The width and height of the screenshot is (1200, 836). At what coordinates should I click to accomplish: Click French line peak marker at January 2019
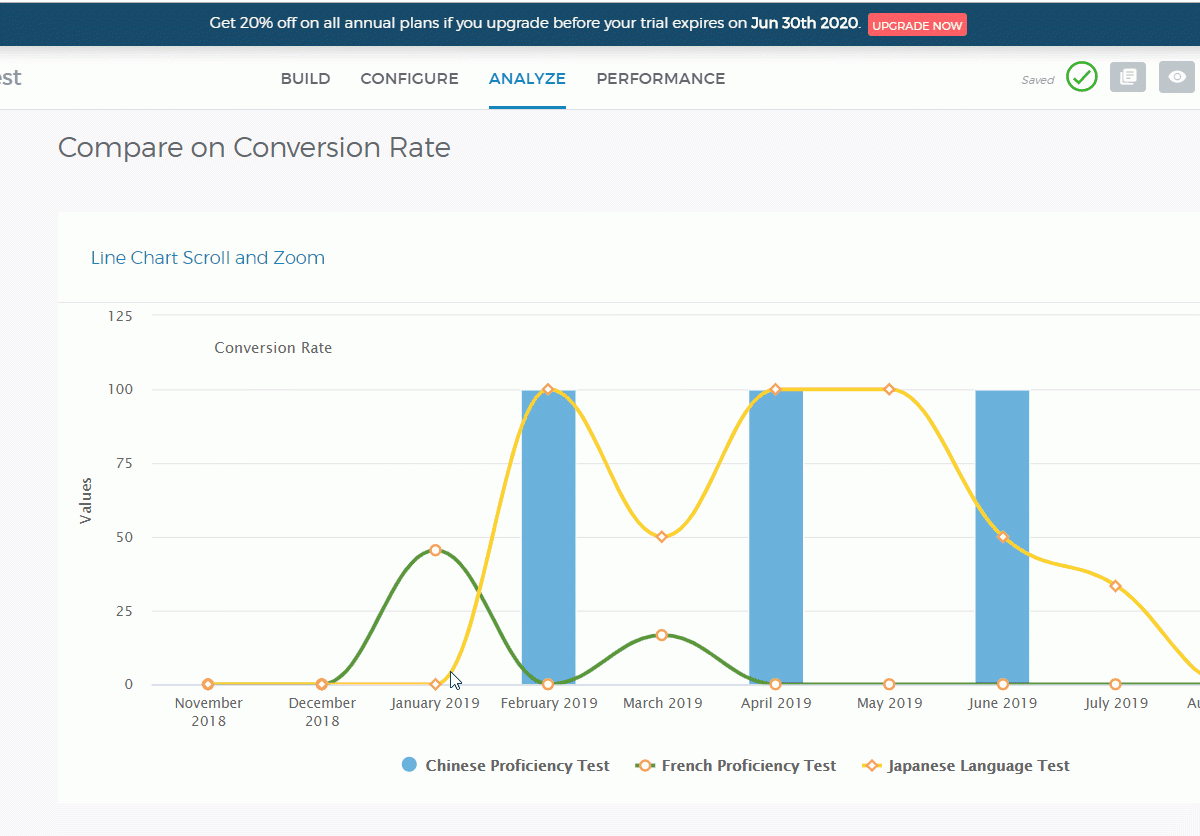click(x=435, y=550)
